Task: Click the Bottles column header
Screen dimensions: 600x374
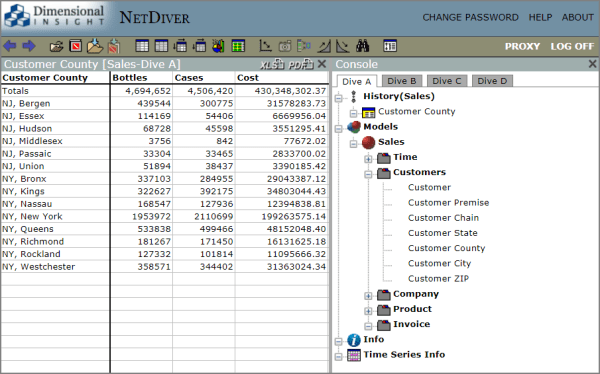Action: (x=141, y=78)
